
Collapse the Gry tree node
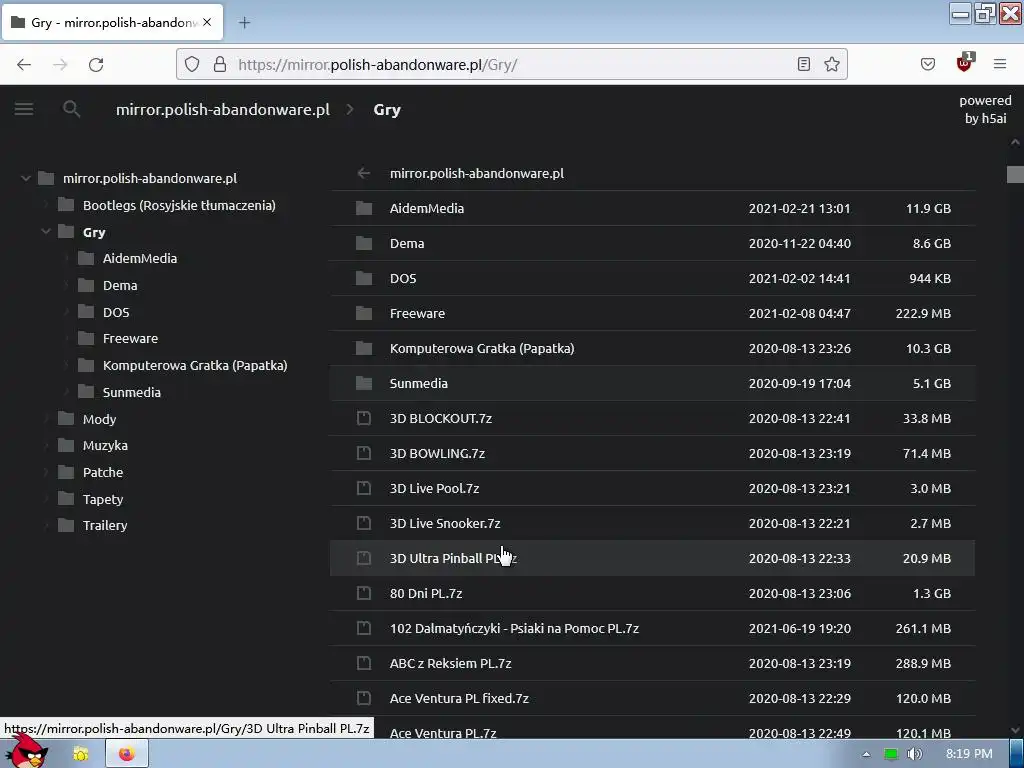point(46,231)
